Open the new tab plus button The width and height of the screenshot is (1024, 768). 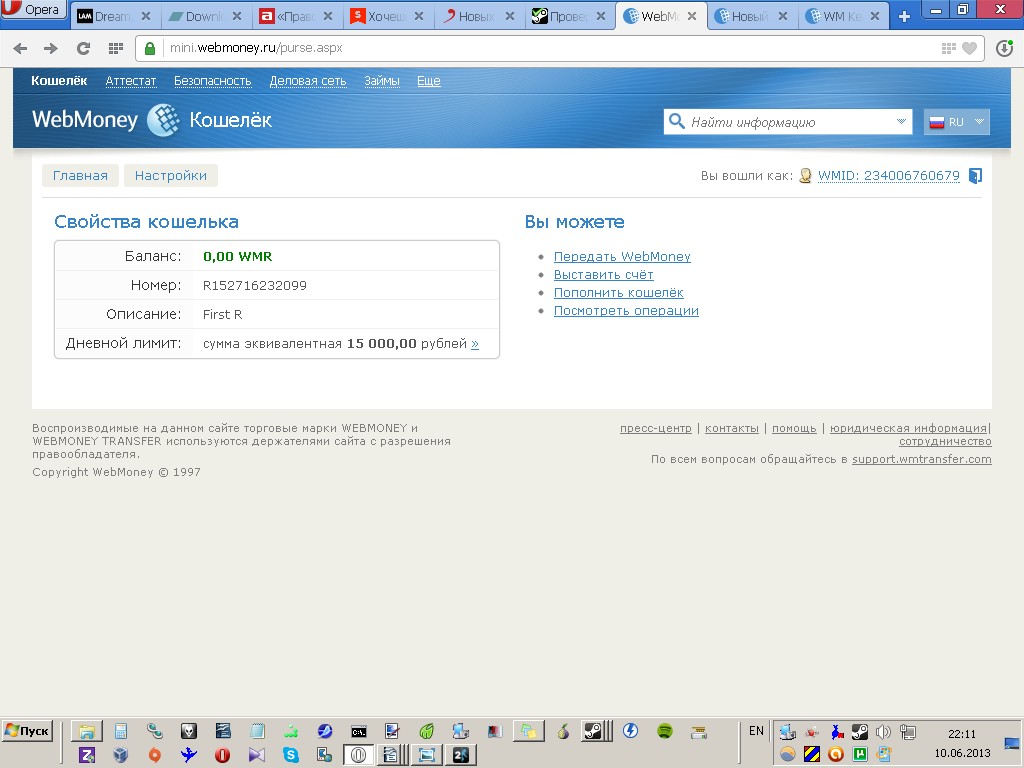[904, 16]
